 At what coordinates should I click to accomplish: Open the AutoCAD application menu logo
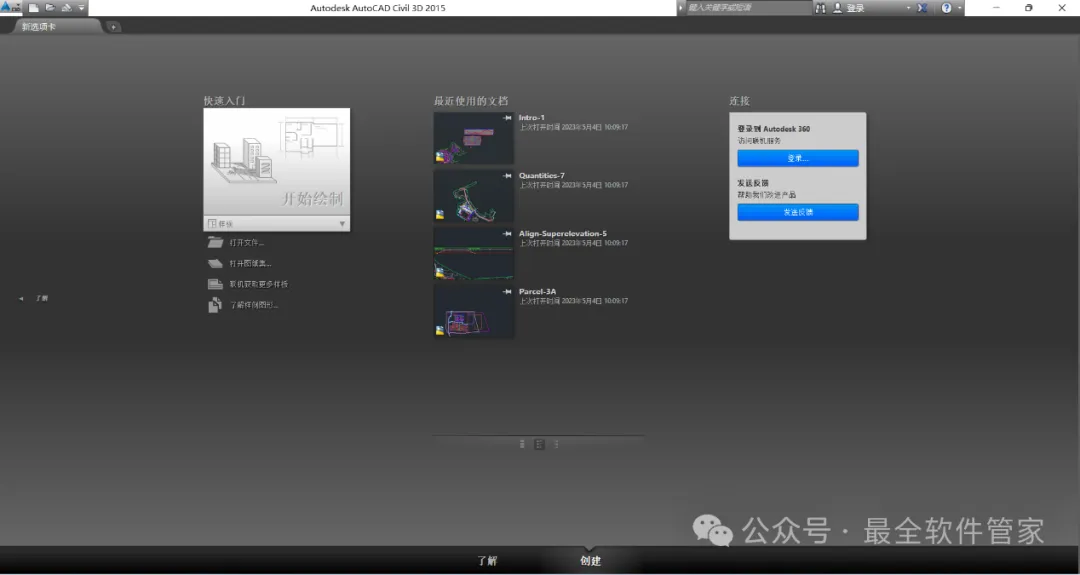point(10,8)
